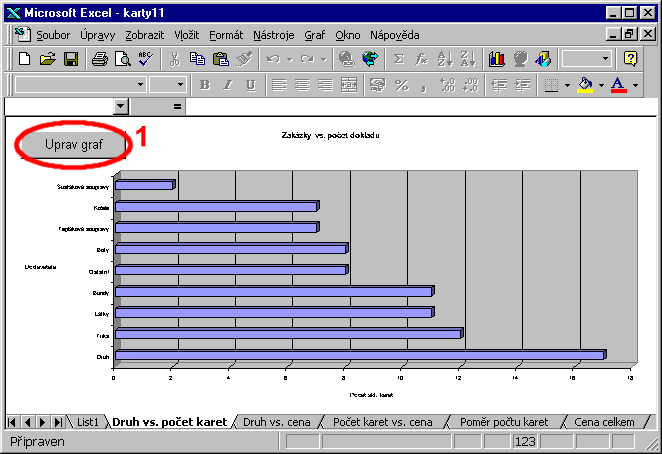Save the workbook with the floppy disk icon
The image size is (662, 454).
[70, 59]
